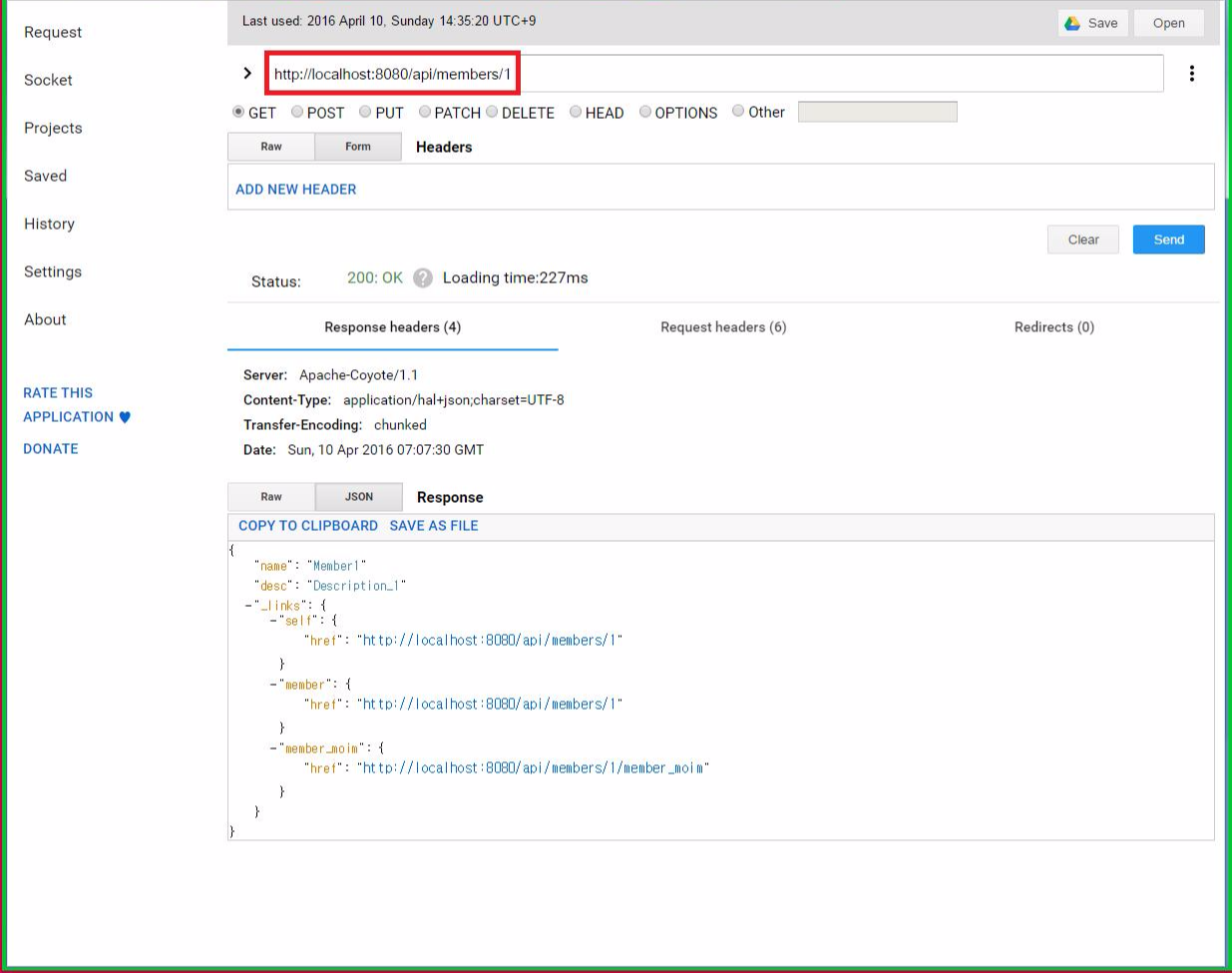Click the Open button
This screenshot has width=1232, height=973.
1169,23
